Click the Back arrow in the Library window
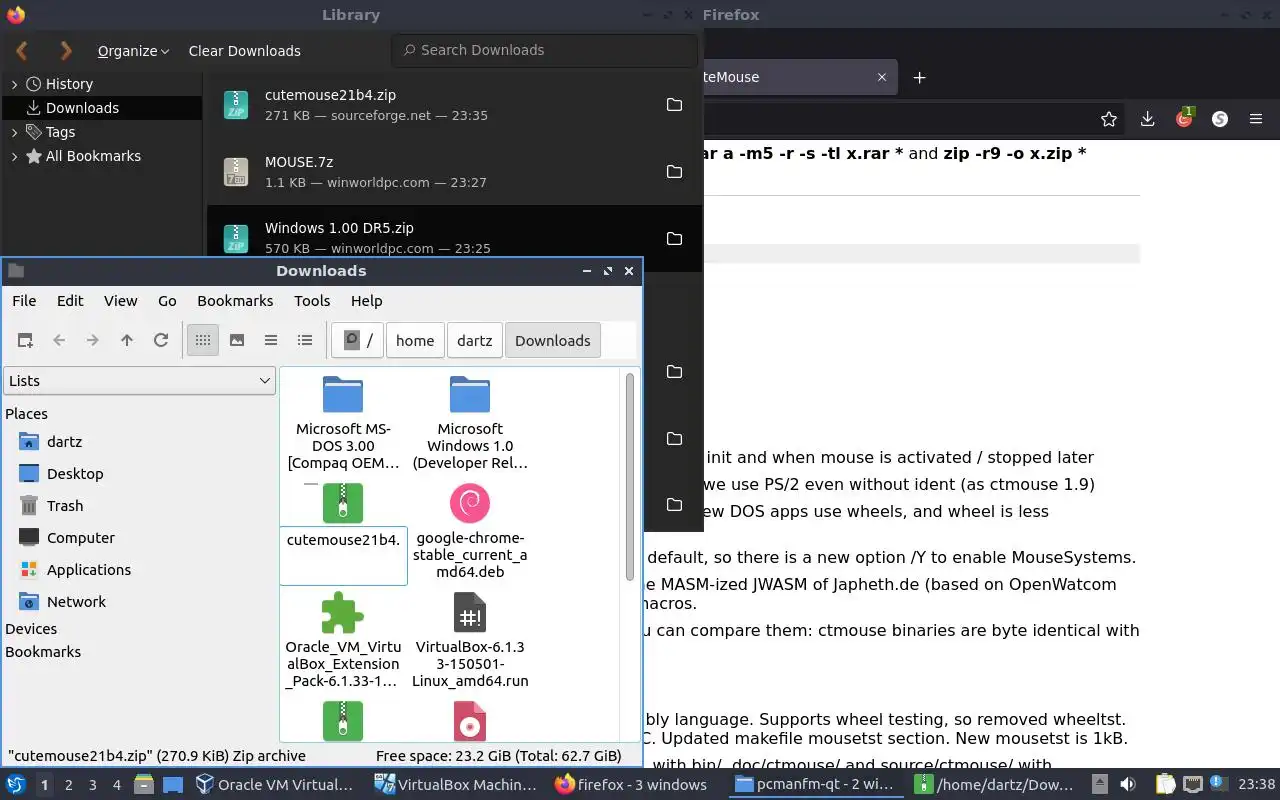The image size is (1280, 800). 22,50
